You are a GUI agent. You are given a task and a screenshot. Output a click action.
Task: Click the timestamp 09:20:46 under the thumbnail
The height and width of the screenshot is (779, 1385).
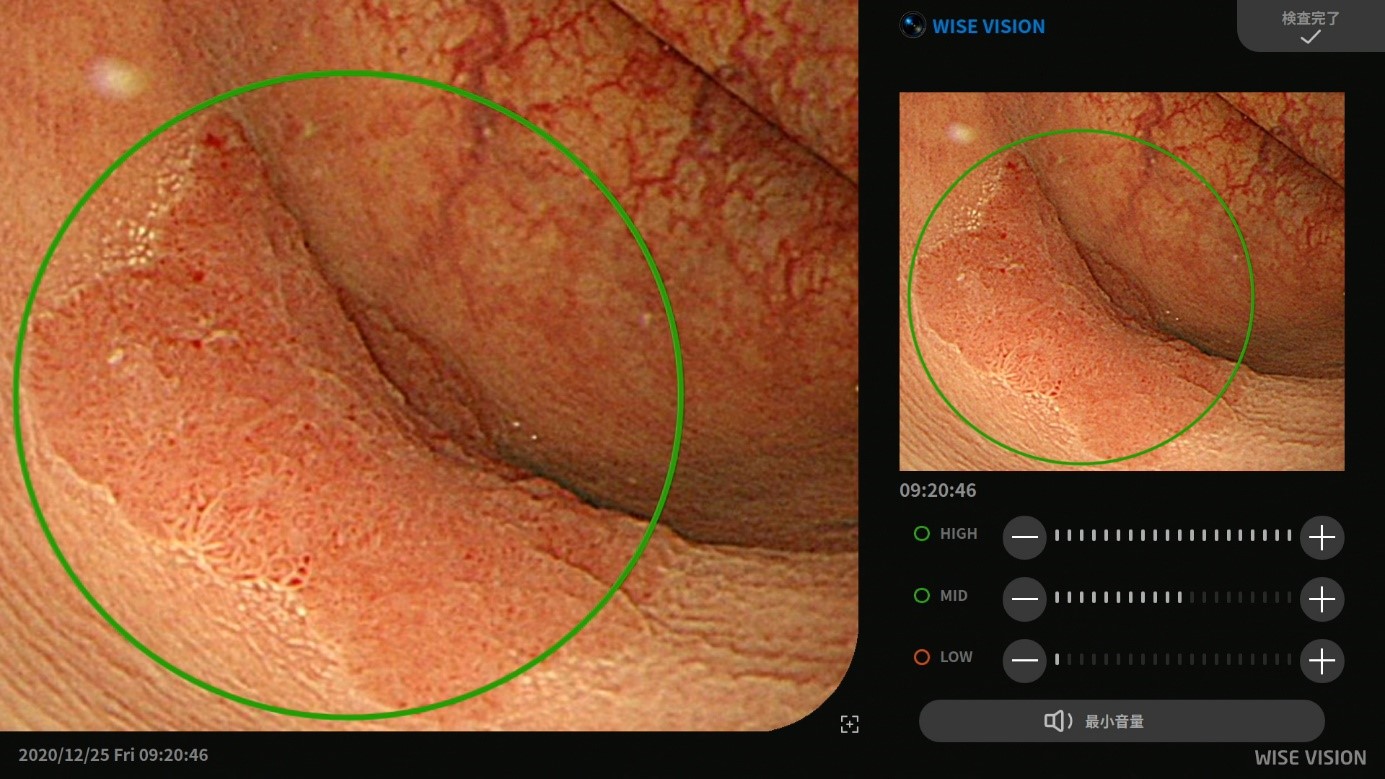[x=938, y=491]
